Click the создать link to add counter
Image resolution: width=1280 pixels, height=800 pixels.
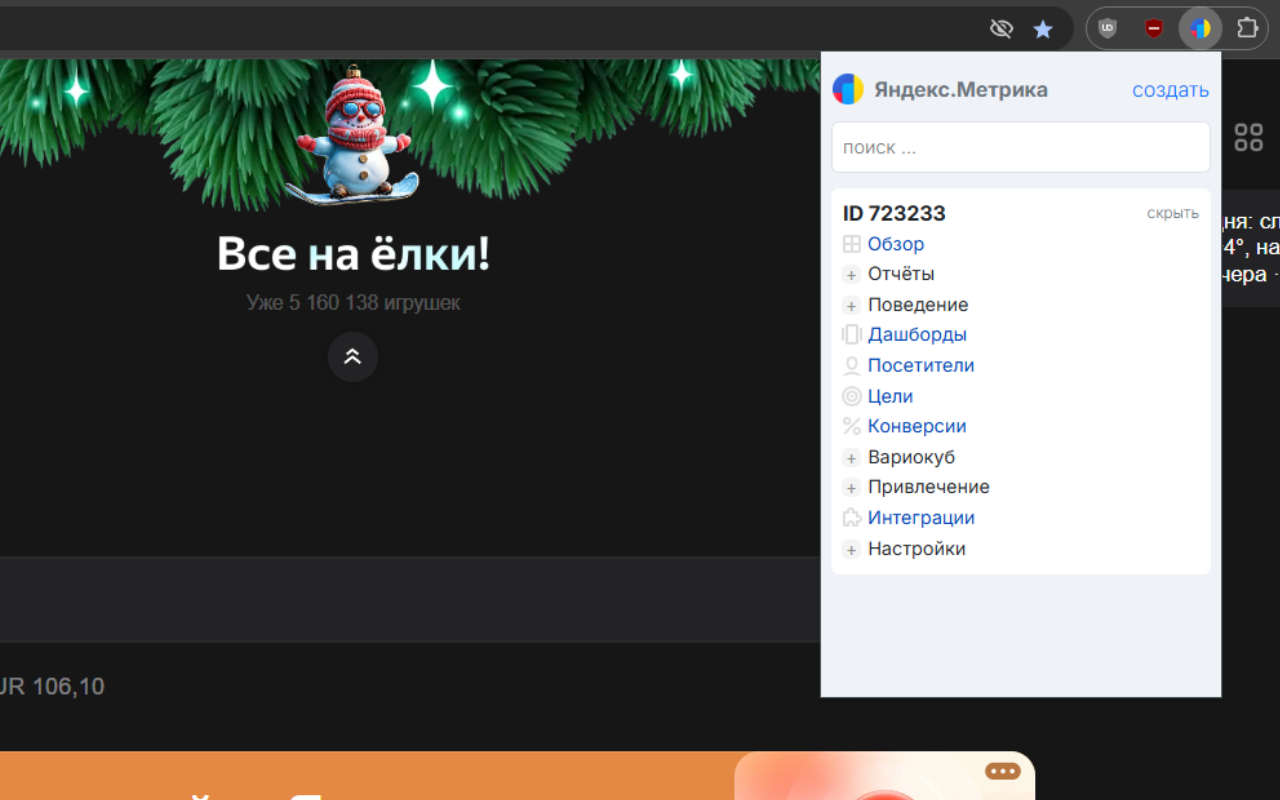(1170, 90)
